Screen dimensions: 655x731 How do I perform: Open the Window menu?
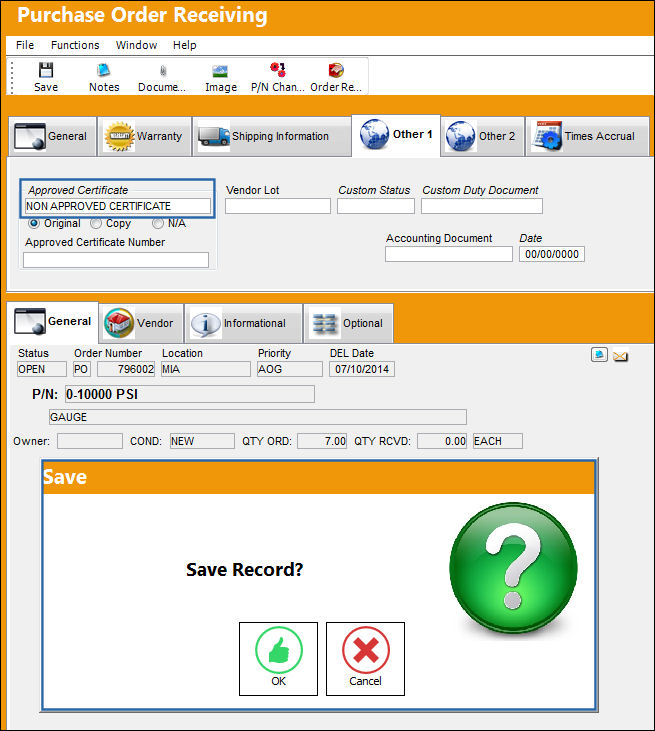tap(136, 45)
